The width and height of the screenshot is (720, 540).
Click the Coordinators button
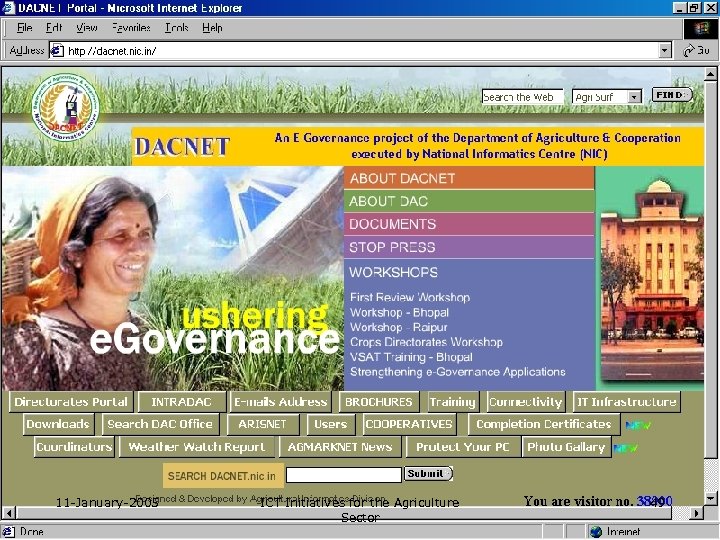pyautogui.click(x=74, y=447)
